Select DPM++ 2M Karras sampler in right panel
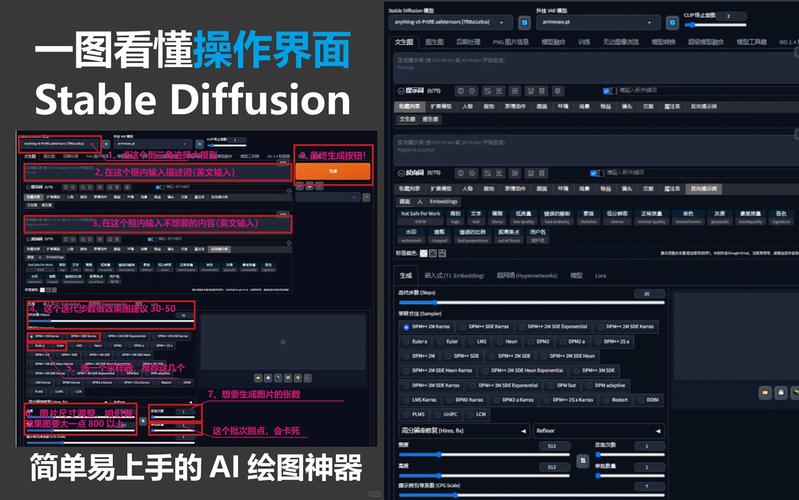This screenshot has width=799, height=500. click(426, 327)
